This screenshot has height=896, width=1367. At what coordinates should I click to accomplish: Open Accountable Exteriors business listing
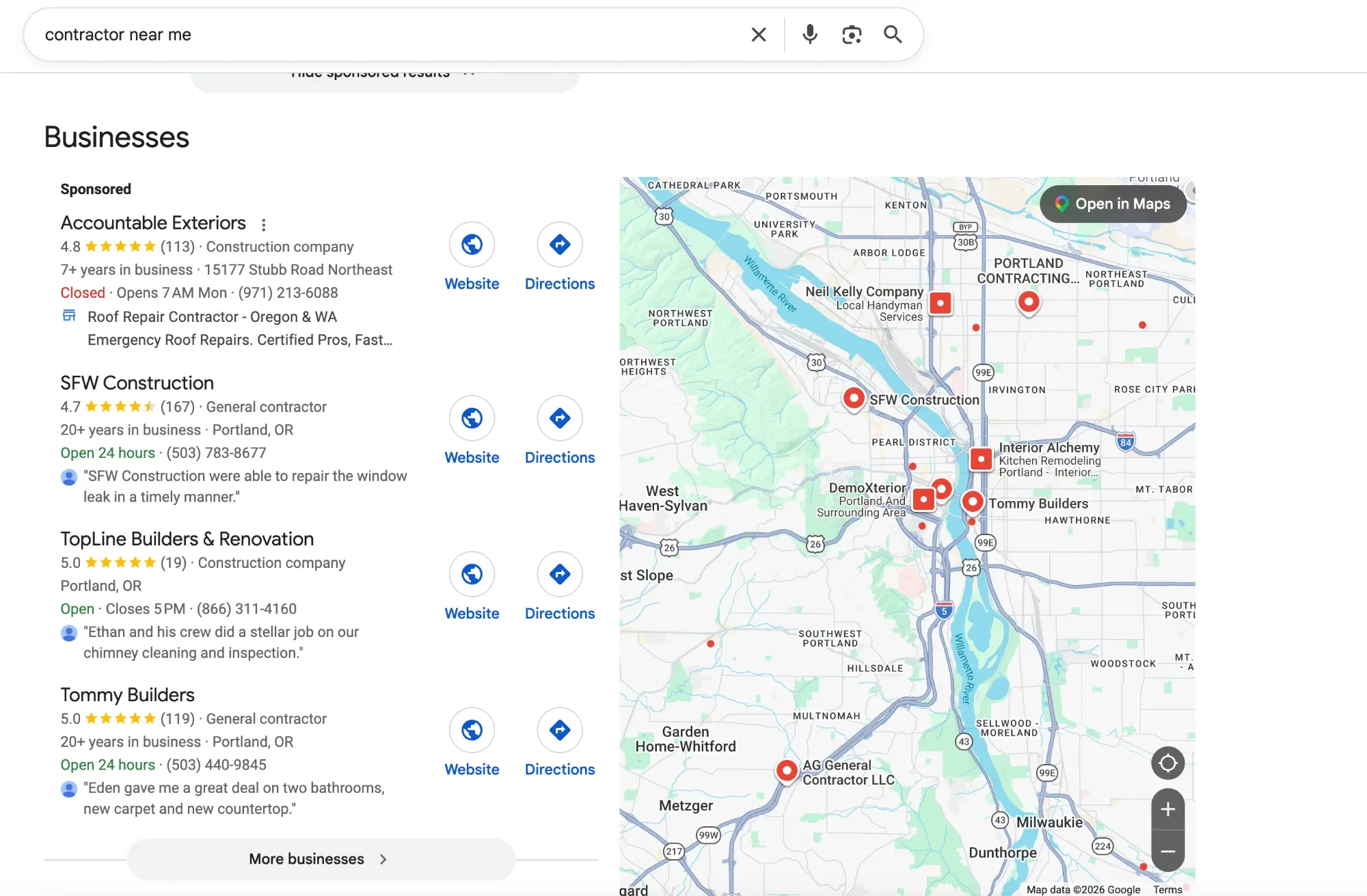click(x=153, y=223)
